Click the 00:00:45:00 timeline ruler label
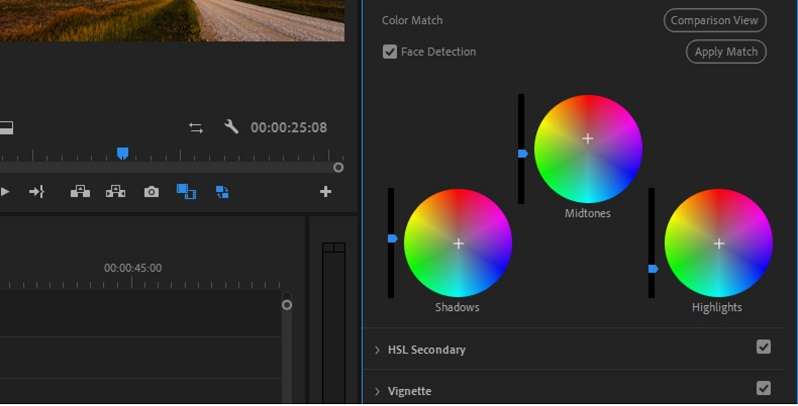798x406 pixels. [x=133, y=268]
